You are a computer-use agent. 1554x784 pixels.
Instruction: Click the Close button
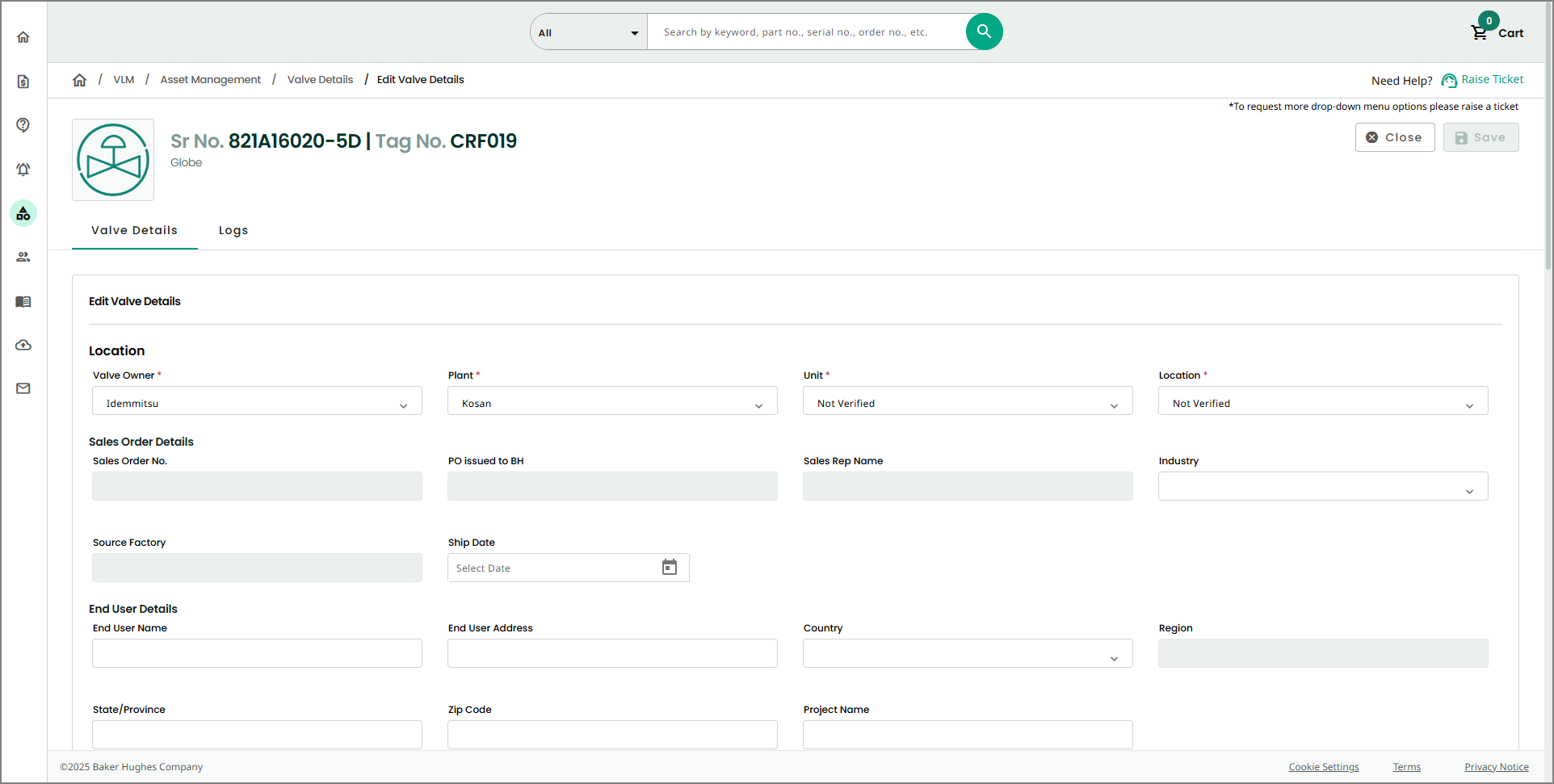point(1394,137)
